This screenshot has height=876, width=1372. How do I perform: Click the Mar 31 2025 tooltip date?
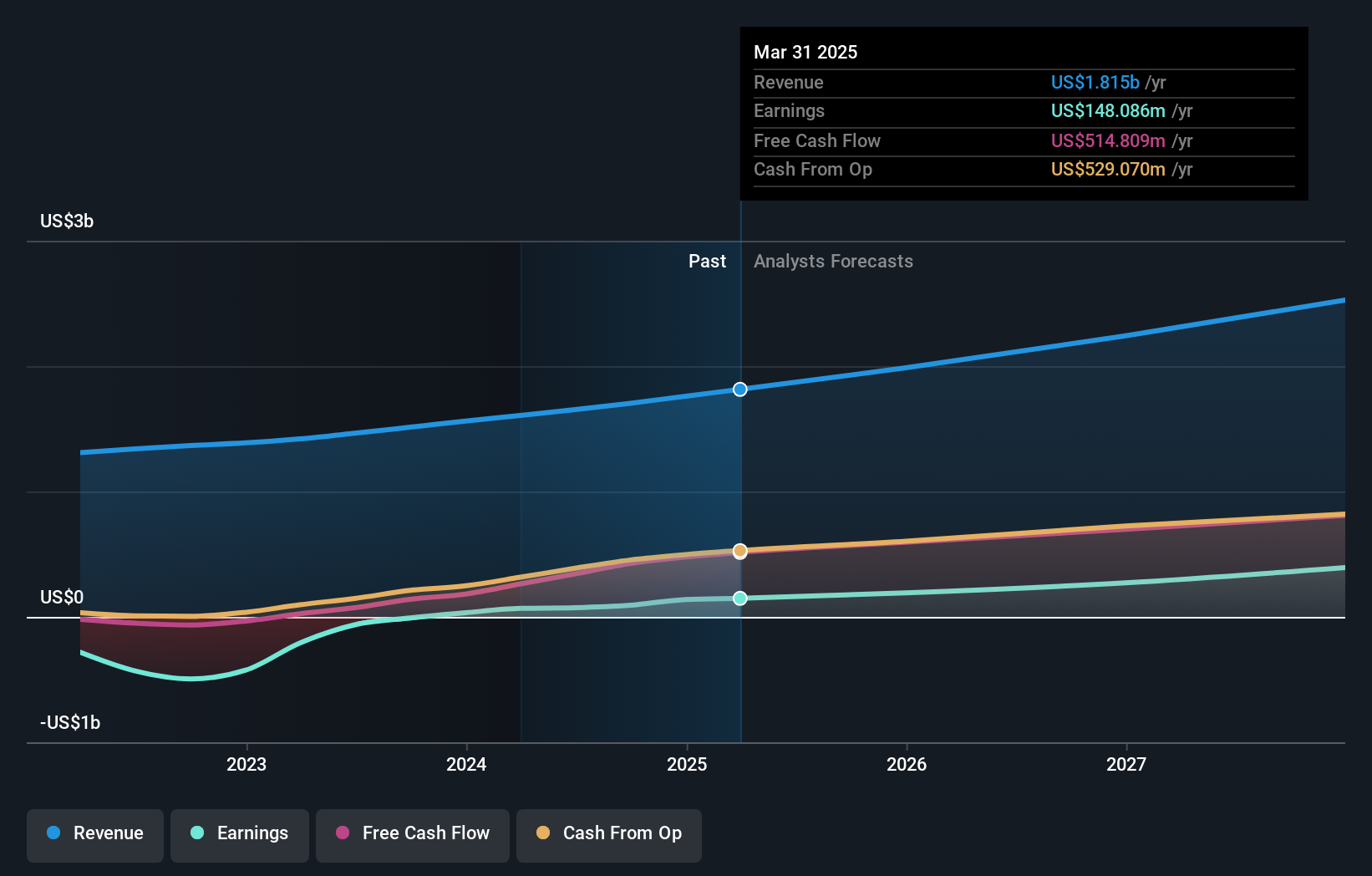point(805,52)
